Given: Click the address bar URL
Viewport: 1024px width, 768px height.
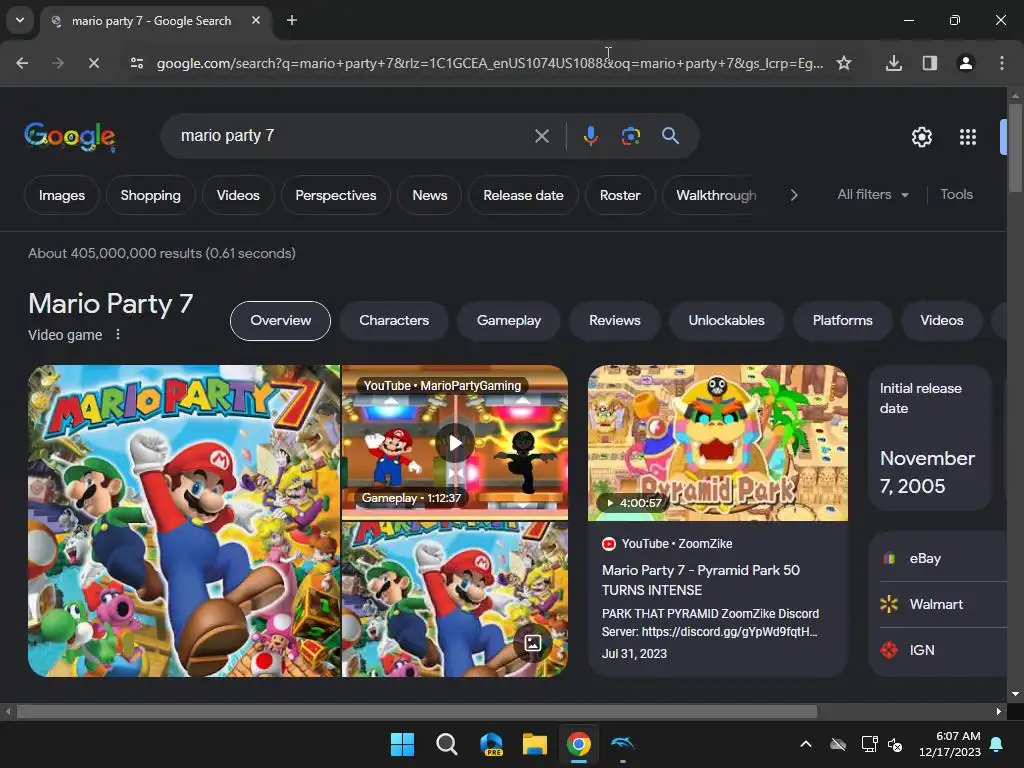Looking at the screenshot, I should click(x=490, y=63).
